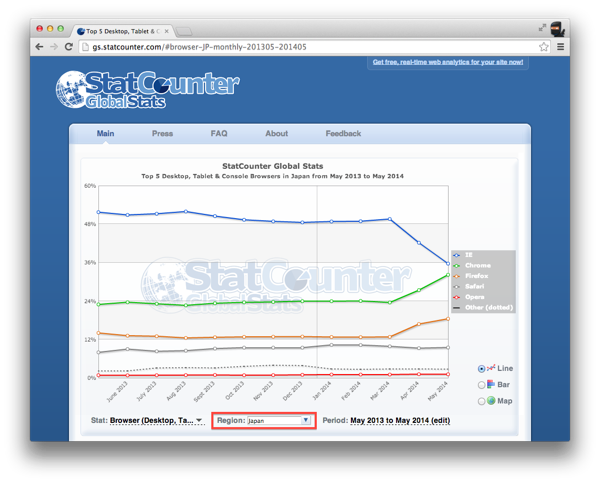Click the Firefox legend entry
The width and height of the screenshot is (600, 483).
pyautogui.click(x=471, y=276)
